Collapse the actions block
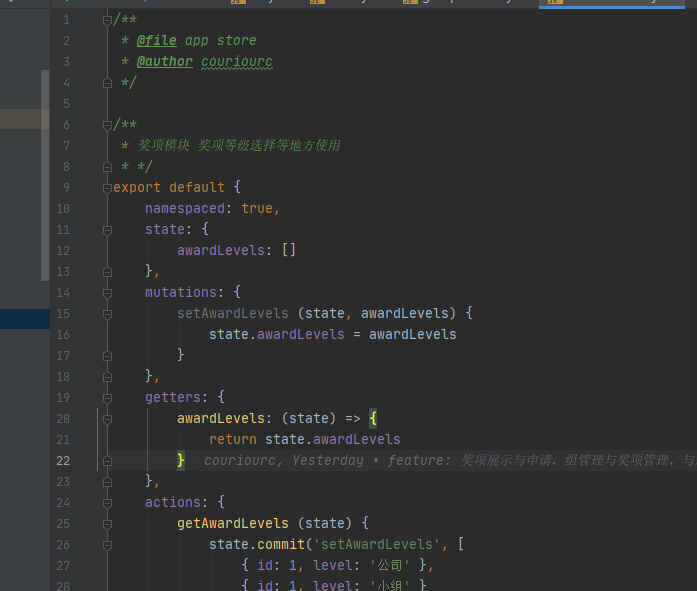This screenshot has height=591, width=697. (106, 503)
